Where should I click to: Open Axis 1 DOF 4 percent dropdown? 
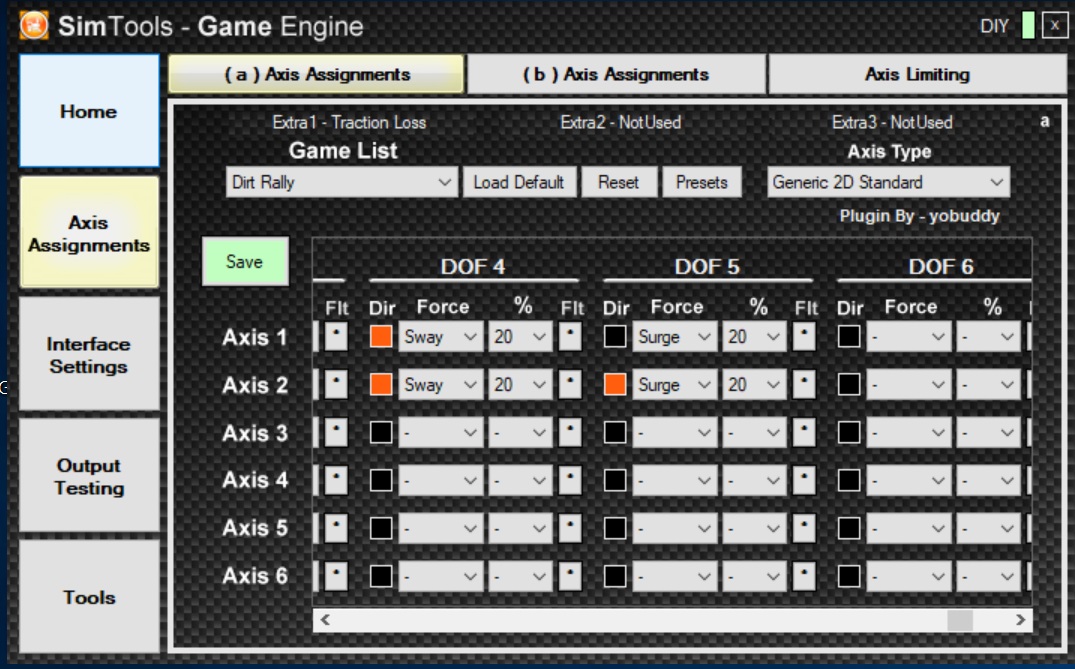pyautogui.click(x=520, y=337)
